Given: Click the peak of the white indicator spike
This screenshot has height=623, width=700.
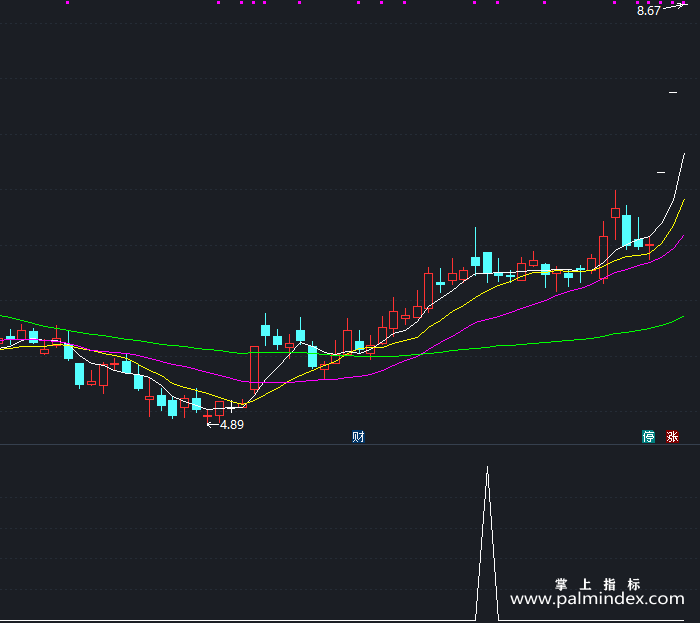Looking at the screenshot, I should (x=487, y=468).
